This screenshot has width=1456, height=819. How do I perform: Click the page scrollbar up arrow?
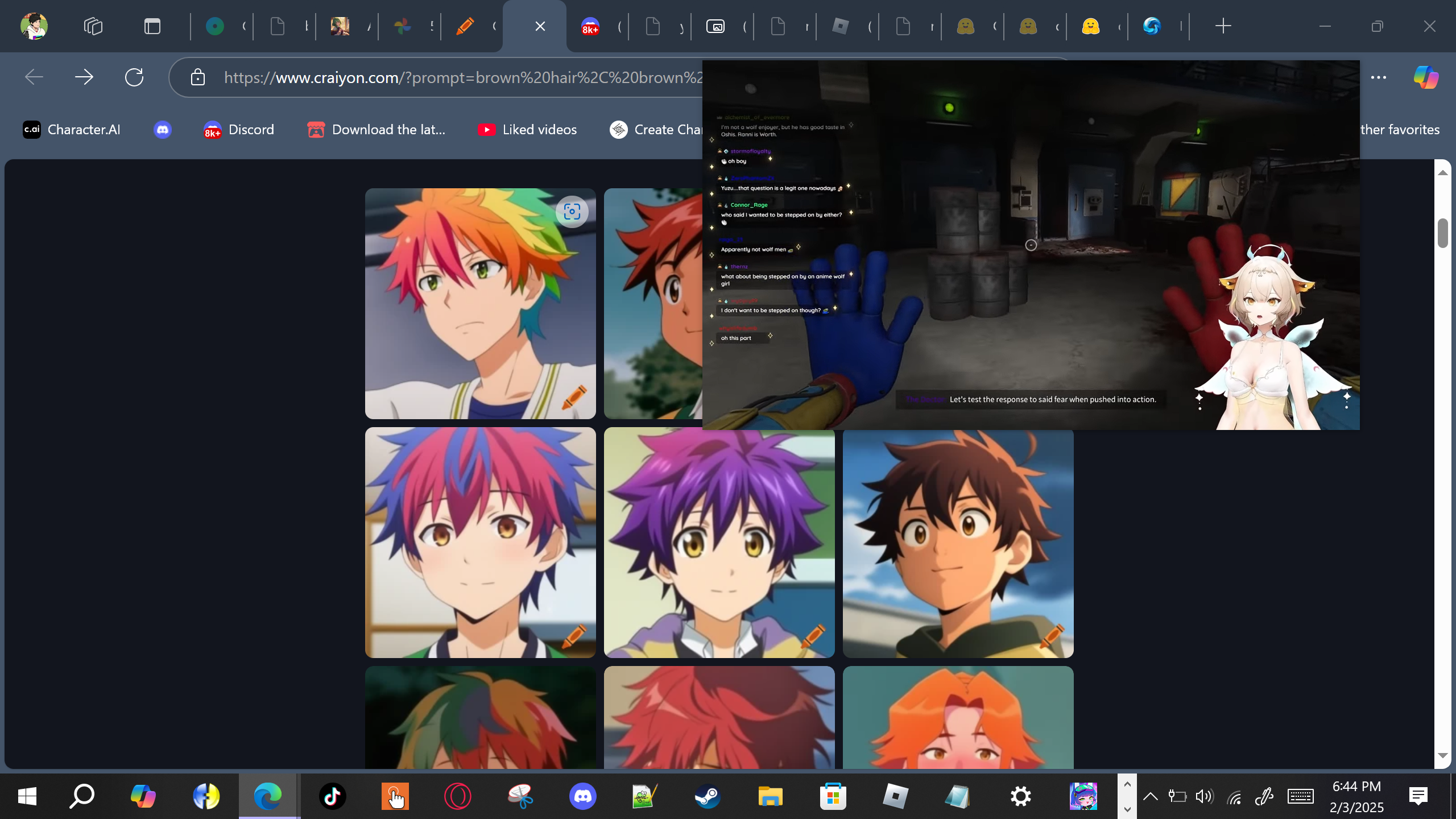click(1443, 172)
